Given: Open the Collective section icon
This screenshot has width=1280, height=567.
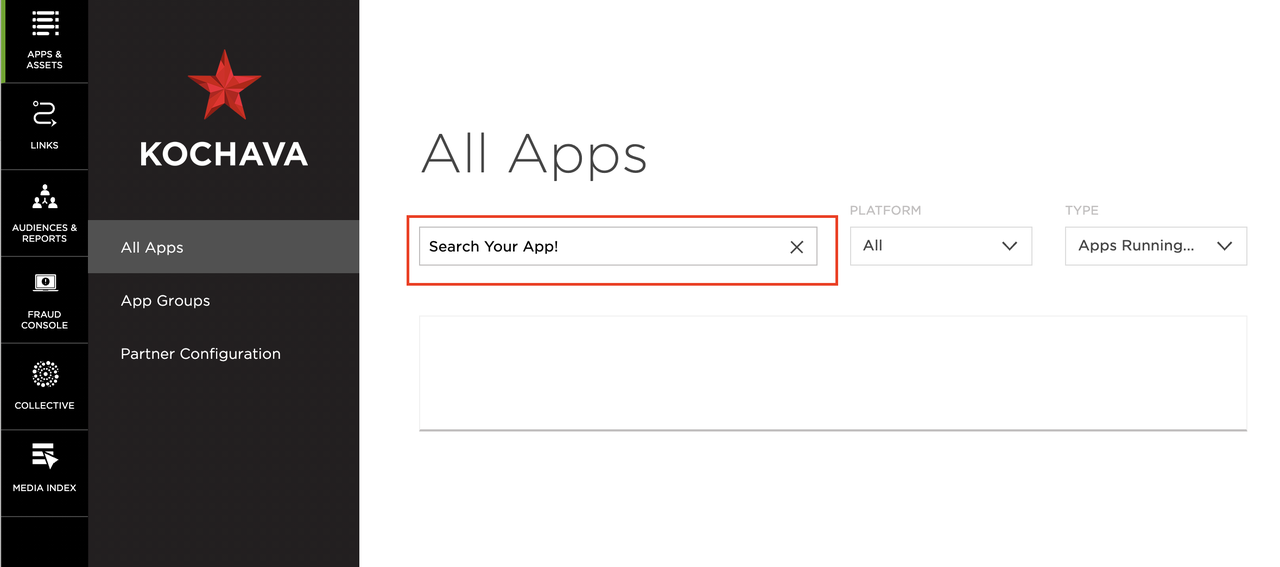Looking at the screenshot, I should [44, 374].
